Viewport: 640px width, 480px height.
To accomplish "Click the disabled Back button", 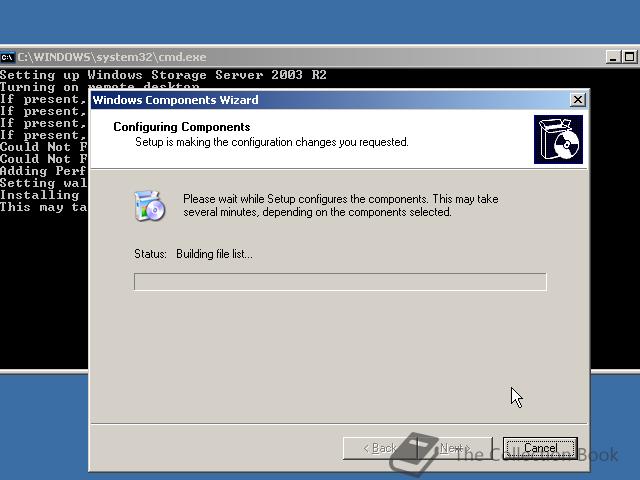I will [x=380, y=448].
